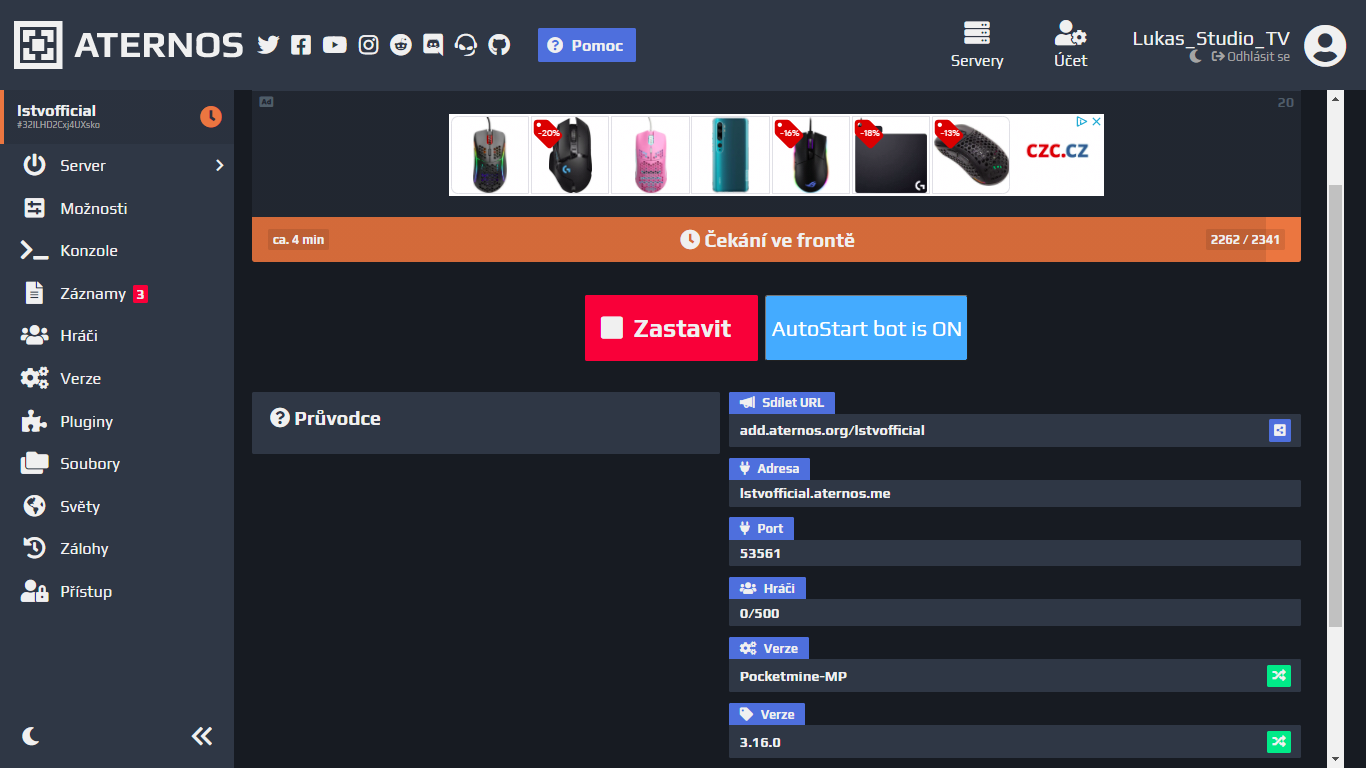The height and width of the screenshot is (768, 1366).
Task: Open the GitHub icon in header
Action: pos(499,45)
